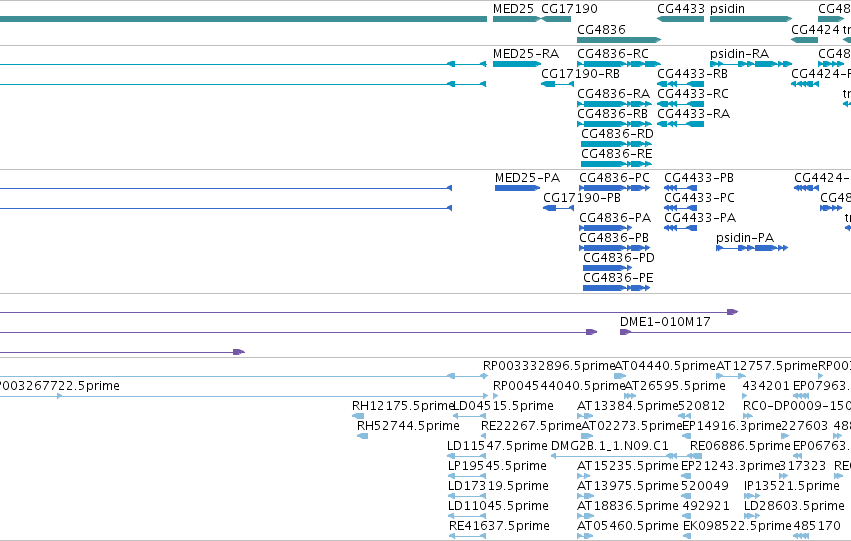Select transcript CG4836-RD

point(617,144)
